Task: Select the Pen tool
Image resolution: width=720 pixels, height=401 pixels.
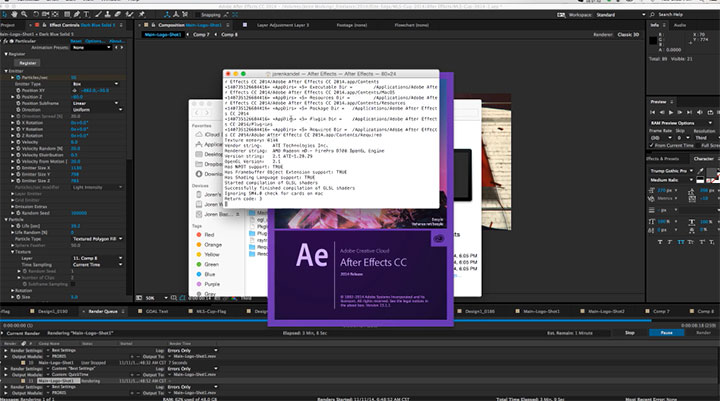Action: click(x=77, y=15)
